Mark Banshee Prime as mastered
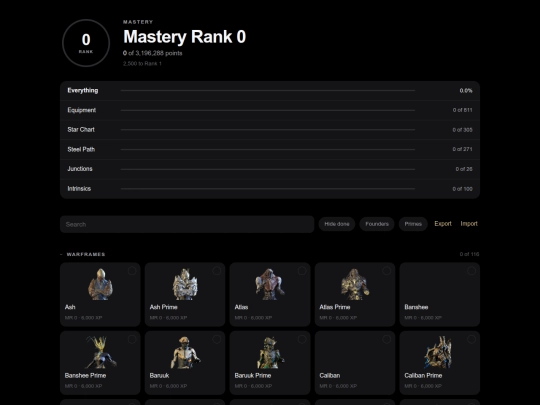This screenshot has height=405, width=540. coord(132,339)
